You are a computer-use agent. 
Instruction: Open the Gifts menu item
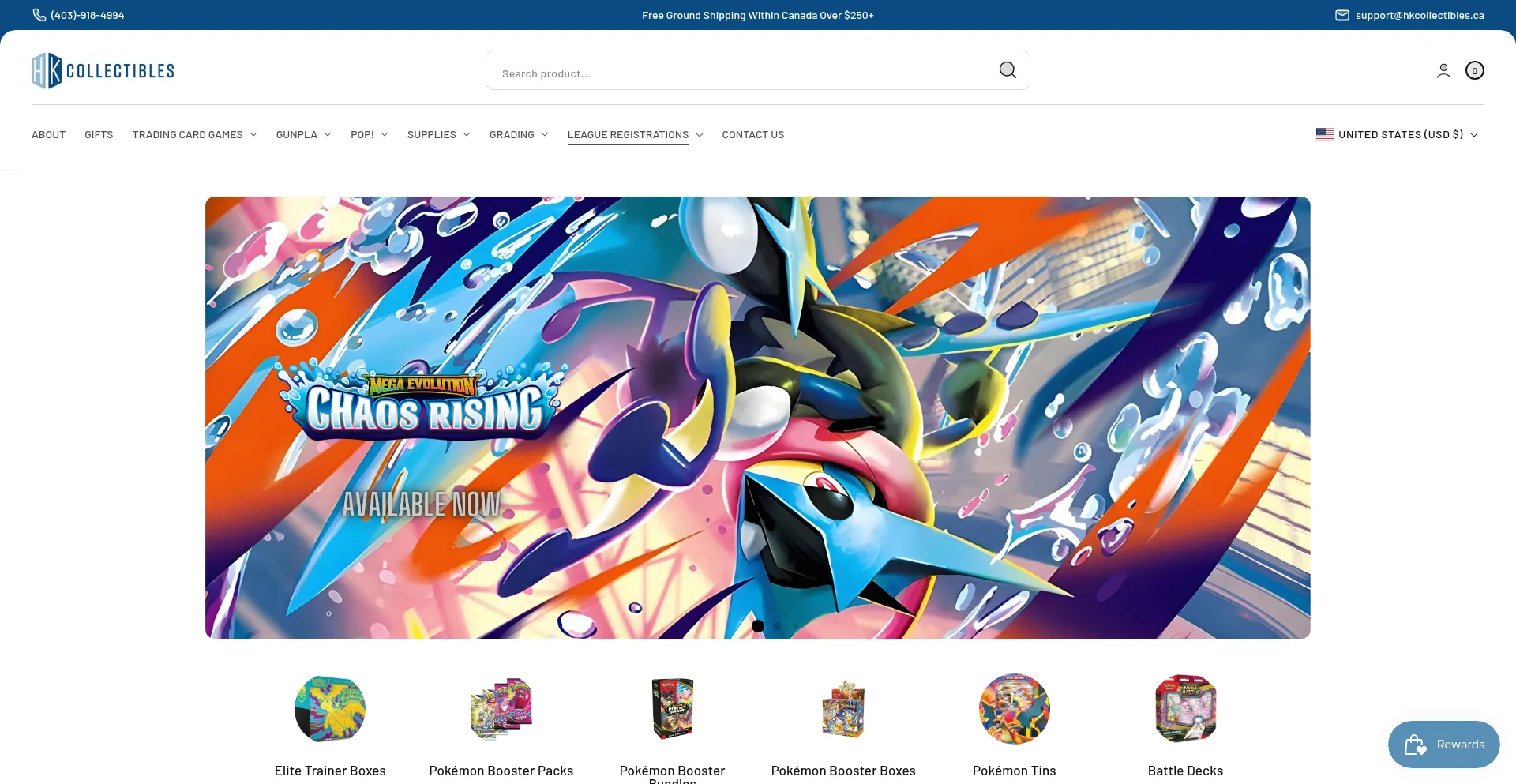(x=99, y=135)
